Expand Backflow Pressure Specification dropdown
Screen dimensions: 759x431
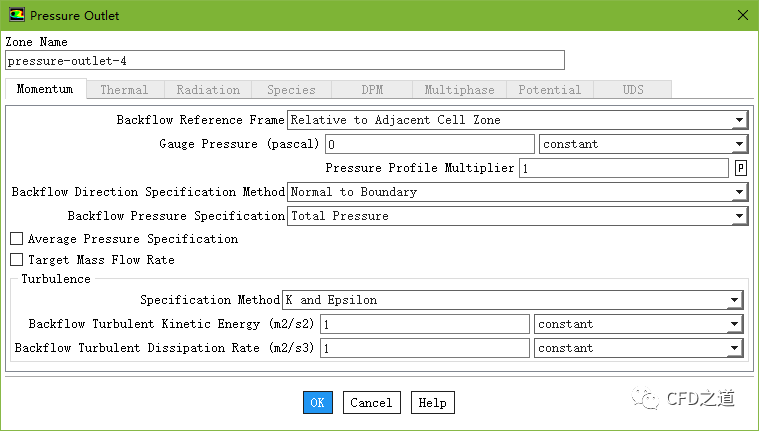(516, 216)
